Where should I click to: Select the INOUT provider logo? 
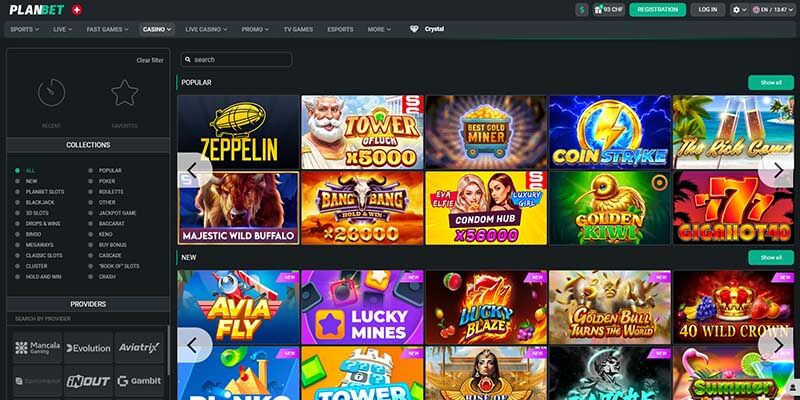click(x=88, y=381)
